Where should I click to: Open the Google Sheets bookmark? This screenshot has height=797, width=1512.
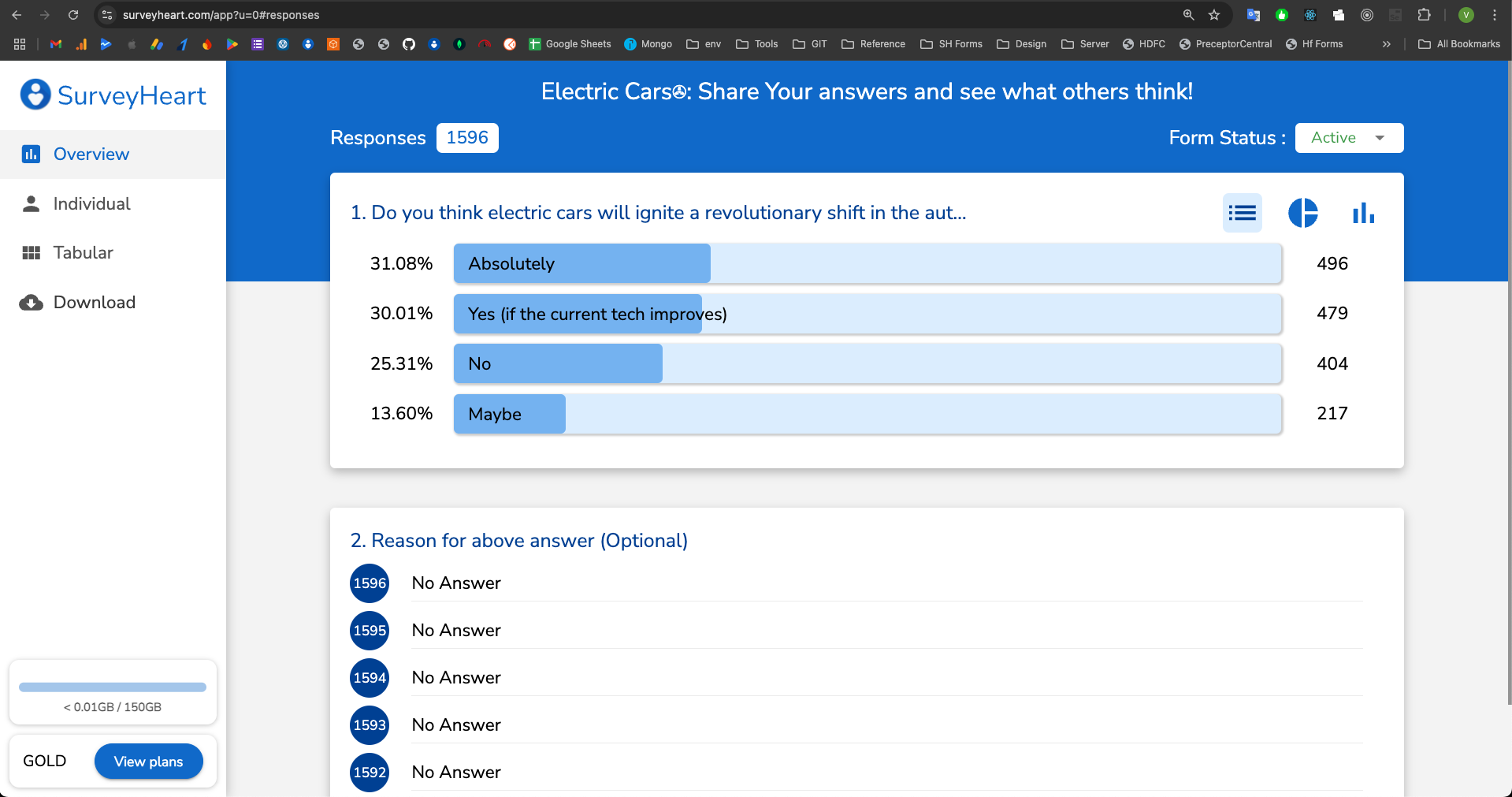click(x=570, y=44)
